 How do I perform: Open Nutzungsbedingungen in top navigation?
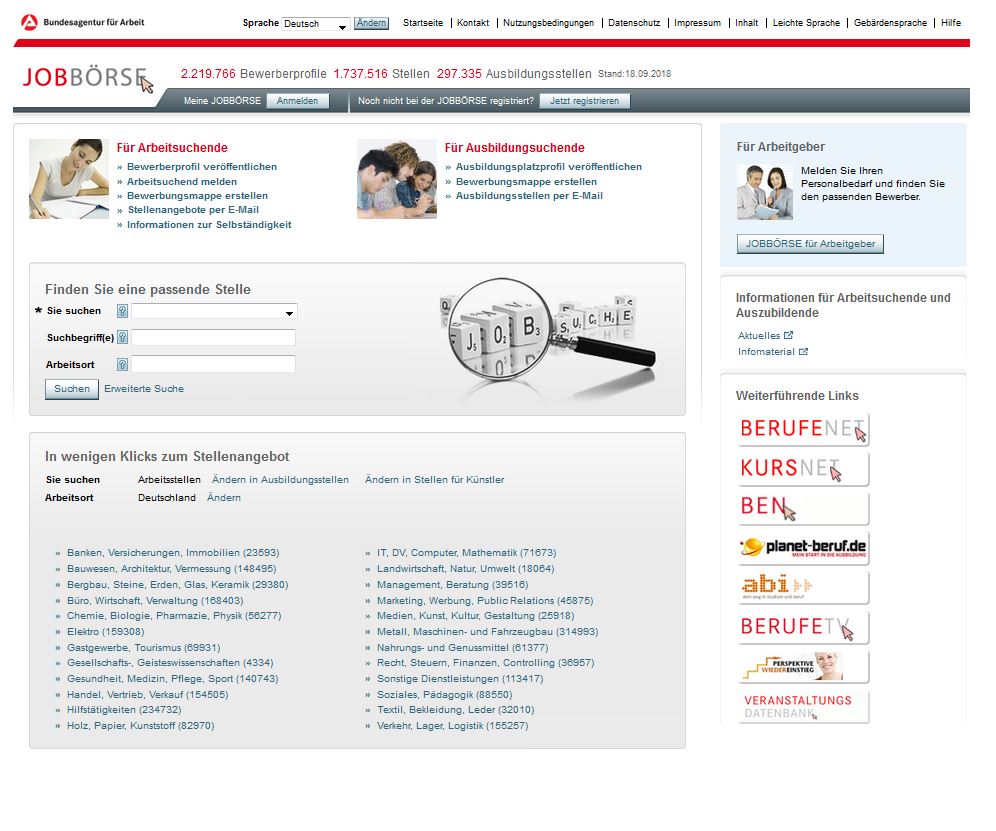548,23
